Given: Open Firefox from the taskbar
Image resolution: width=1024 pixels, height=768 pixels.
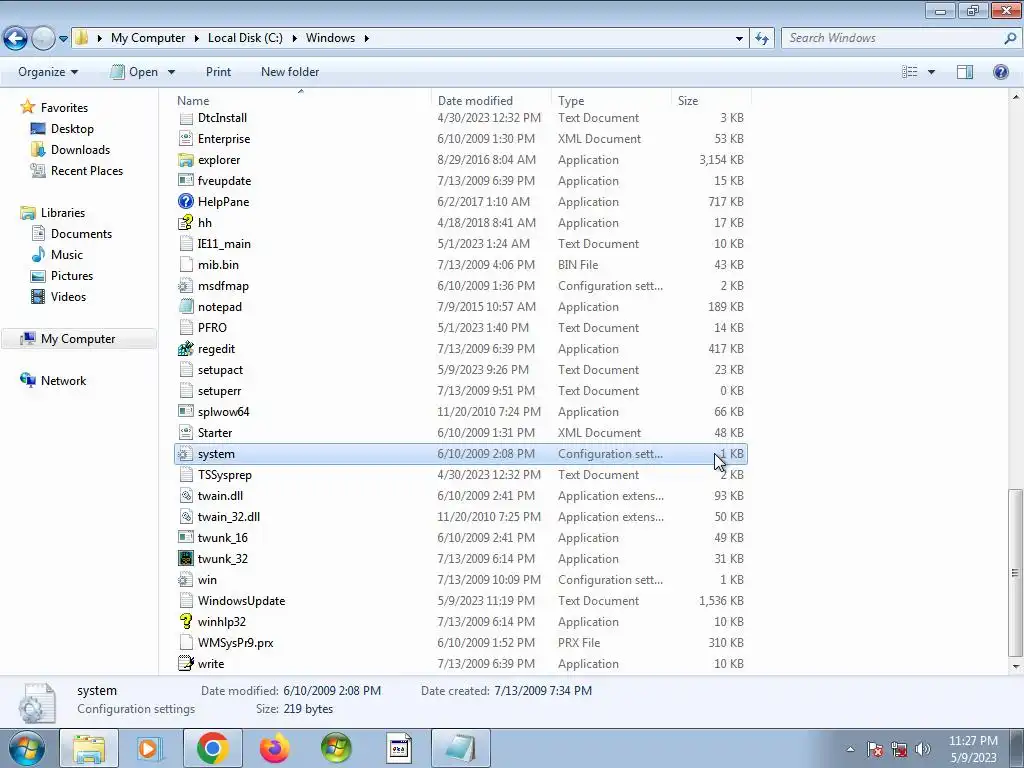Looking at the screenshot, I should (x=274, y=748).
